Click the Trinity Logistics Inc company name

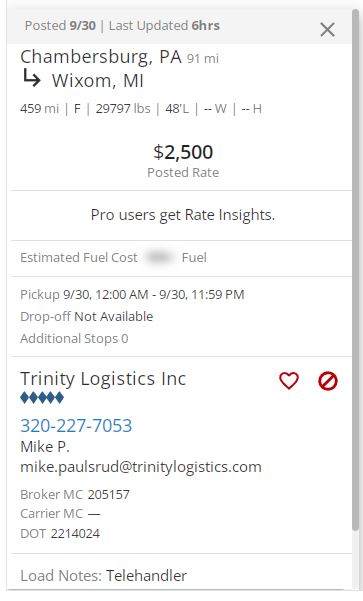tap(103, 379)
